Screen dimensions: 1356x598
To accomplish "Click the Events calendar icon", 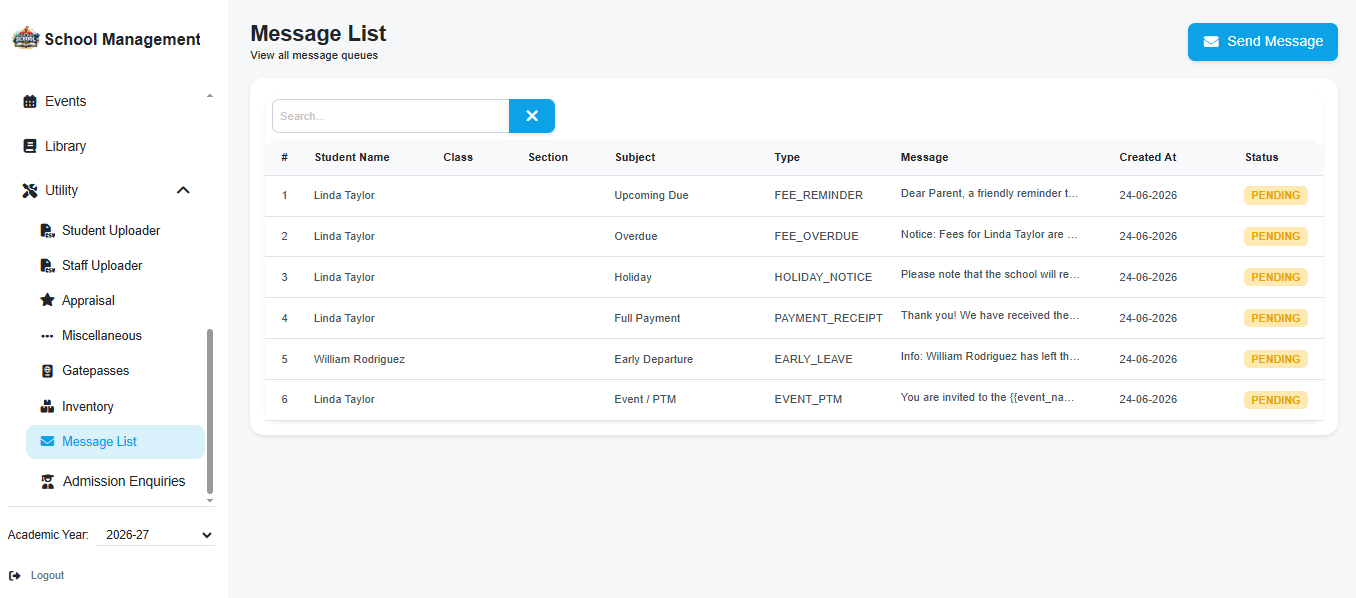I will [30, 102].
